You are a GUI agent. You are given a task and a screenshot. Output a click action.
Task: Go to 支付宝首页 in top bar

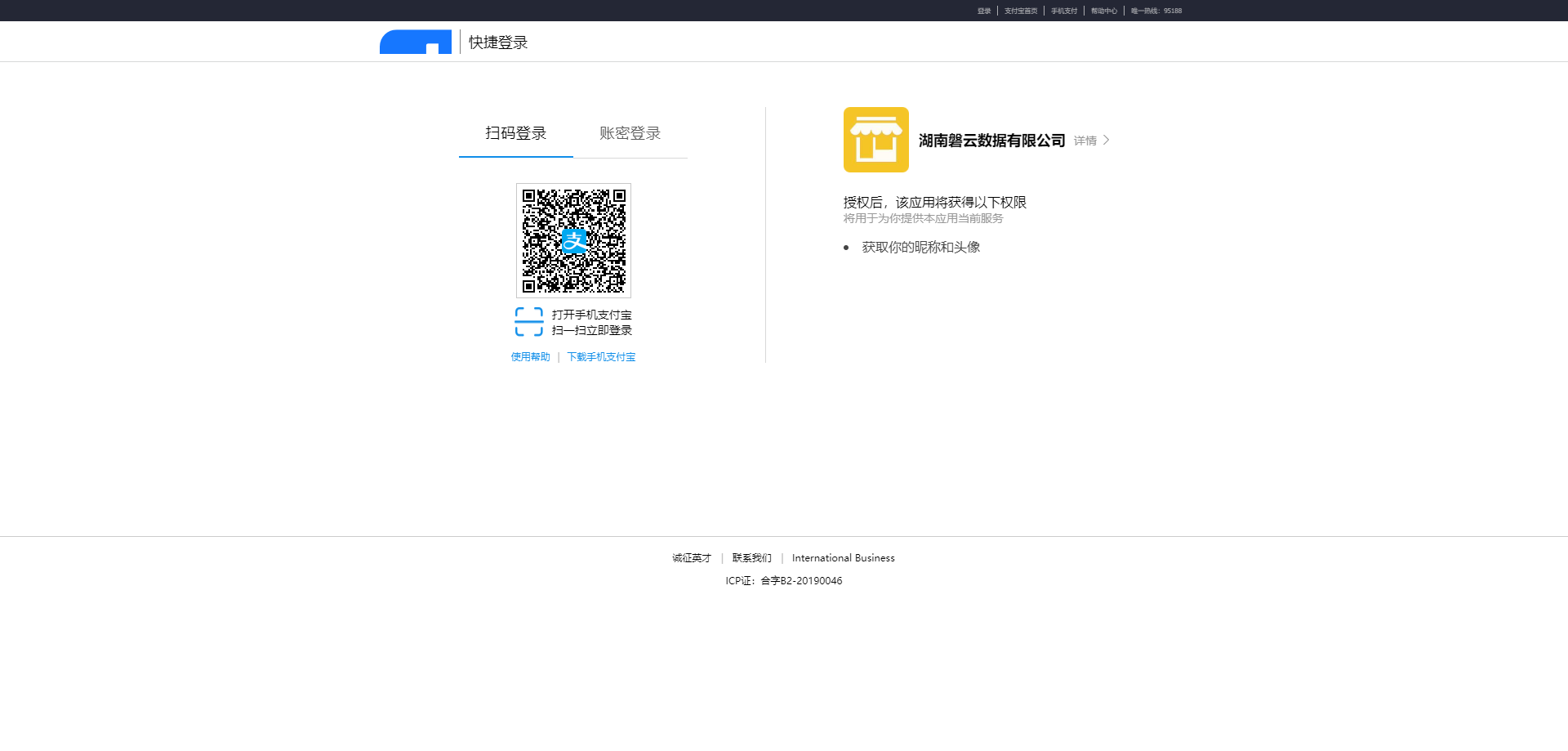(x=1021, y=11)
